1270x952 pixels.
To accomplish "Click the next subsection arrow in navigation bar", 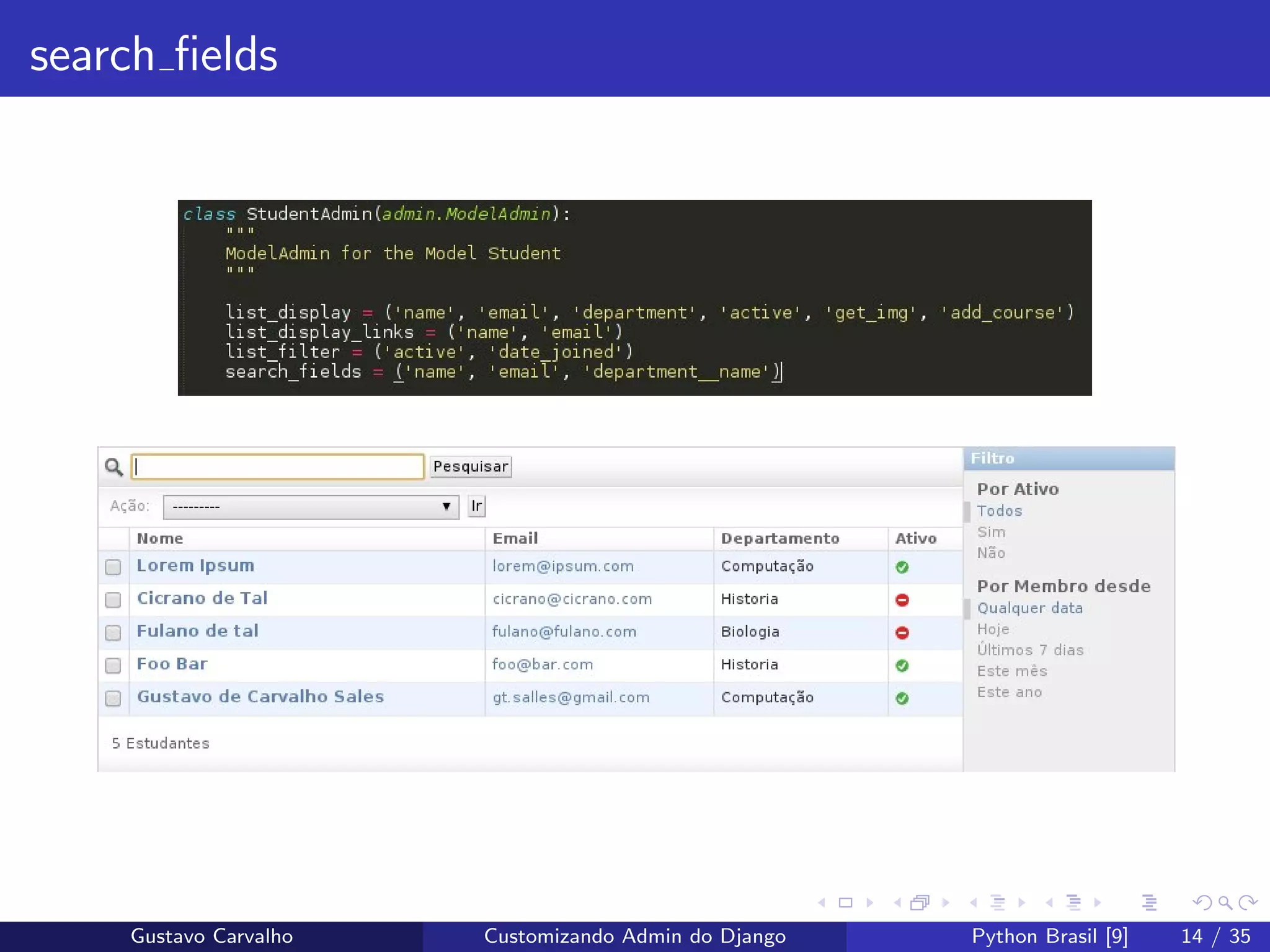I will (1021, 903).
